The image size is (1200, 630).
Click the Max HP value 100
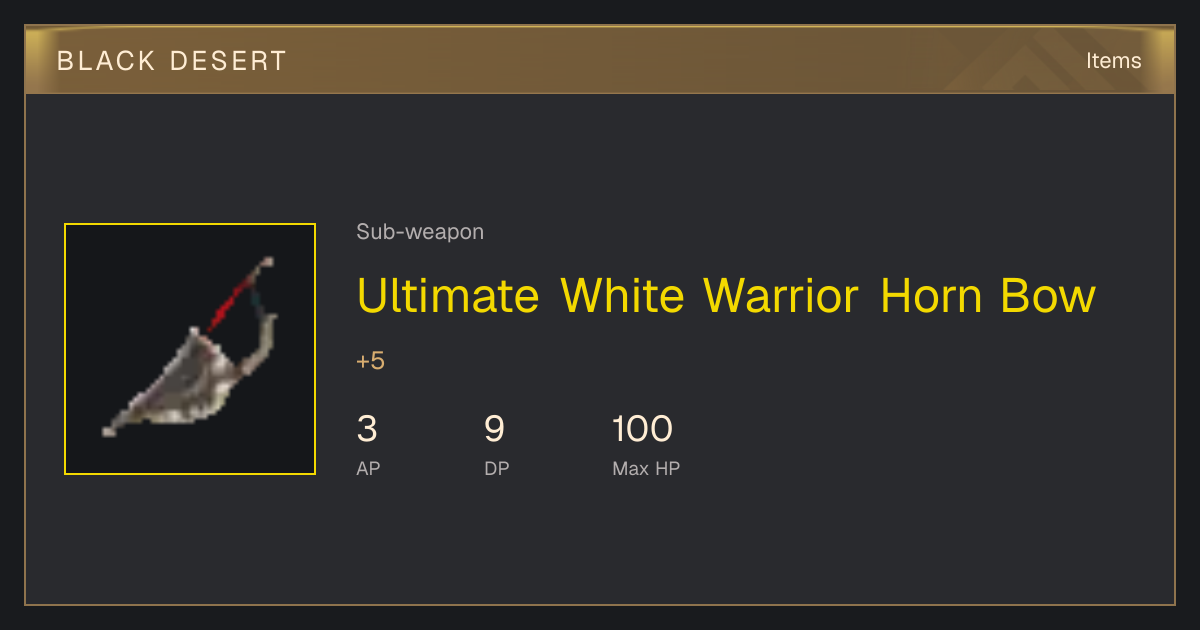coord(642,429)
